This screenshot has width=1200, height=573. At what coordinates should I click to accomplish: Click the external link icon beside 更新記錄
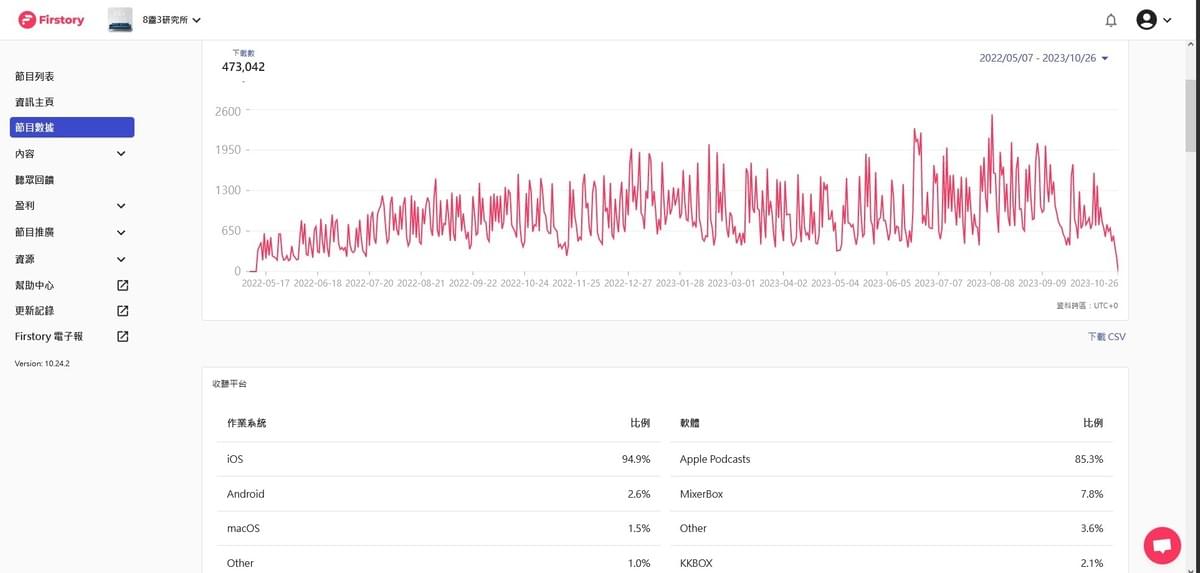(123, 311)
